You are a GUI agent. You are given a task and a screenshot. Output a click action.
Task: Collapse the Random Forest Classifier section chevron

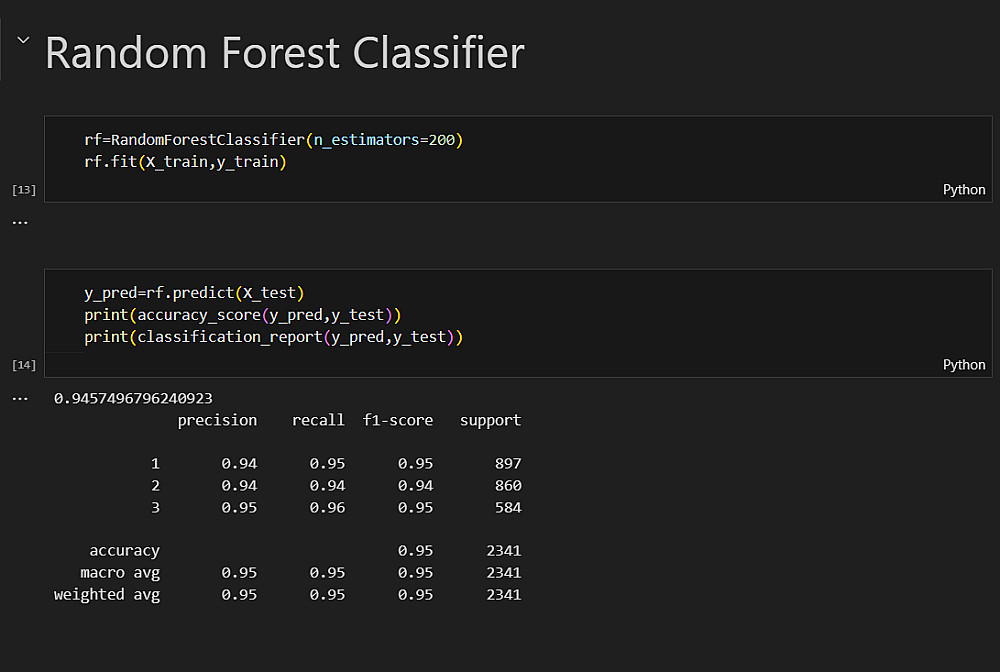[22, 41]
